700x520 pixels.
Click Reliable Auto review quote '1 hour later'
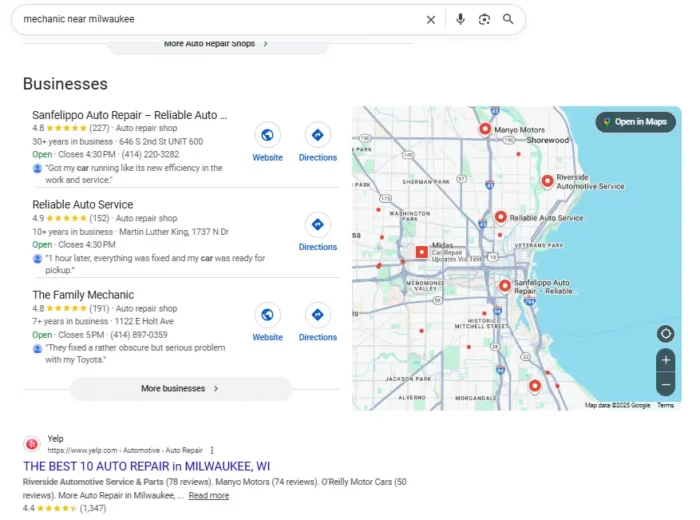click(x=155, y=264)
